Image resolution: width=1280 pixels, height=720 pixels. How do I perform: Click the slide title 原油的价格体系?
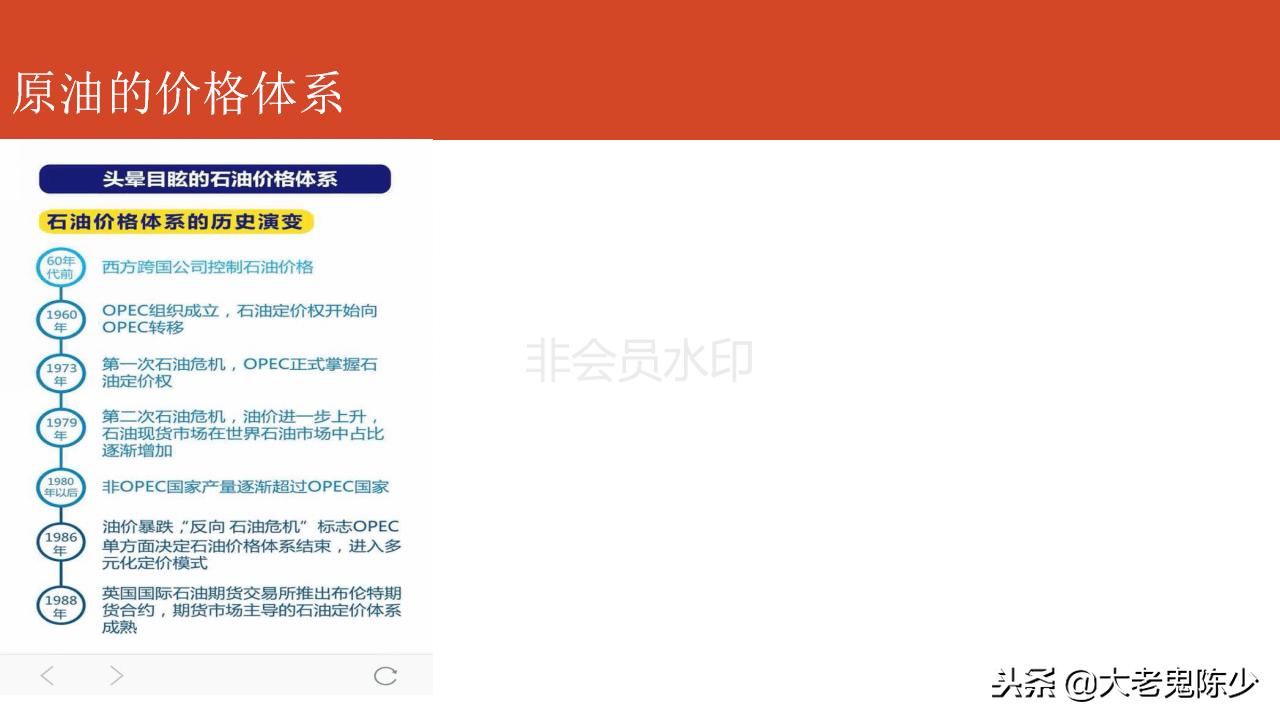178,95
